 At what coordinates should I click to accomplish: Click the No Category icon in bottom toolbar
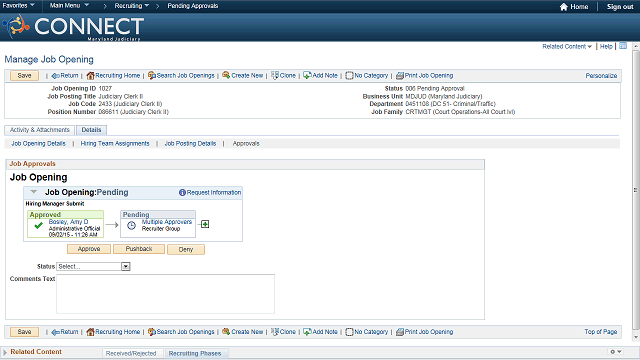point(349,332)
